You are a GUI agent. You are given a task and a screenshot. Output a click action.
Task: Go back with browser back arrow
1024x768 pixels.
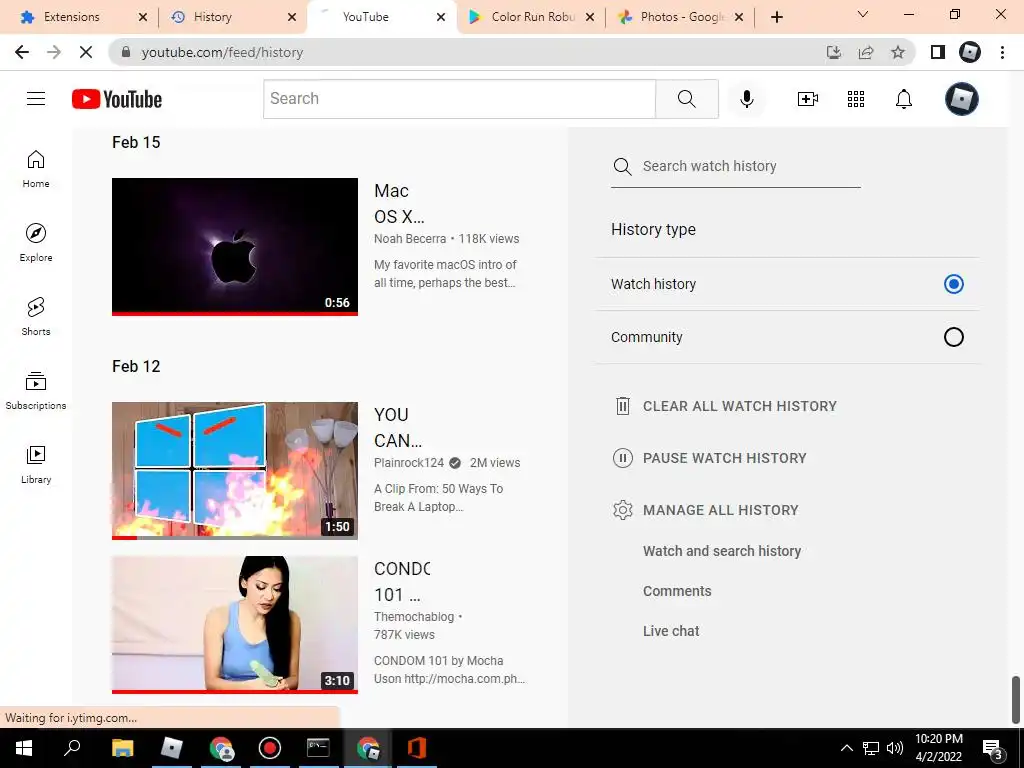(22, 52)
